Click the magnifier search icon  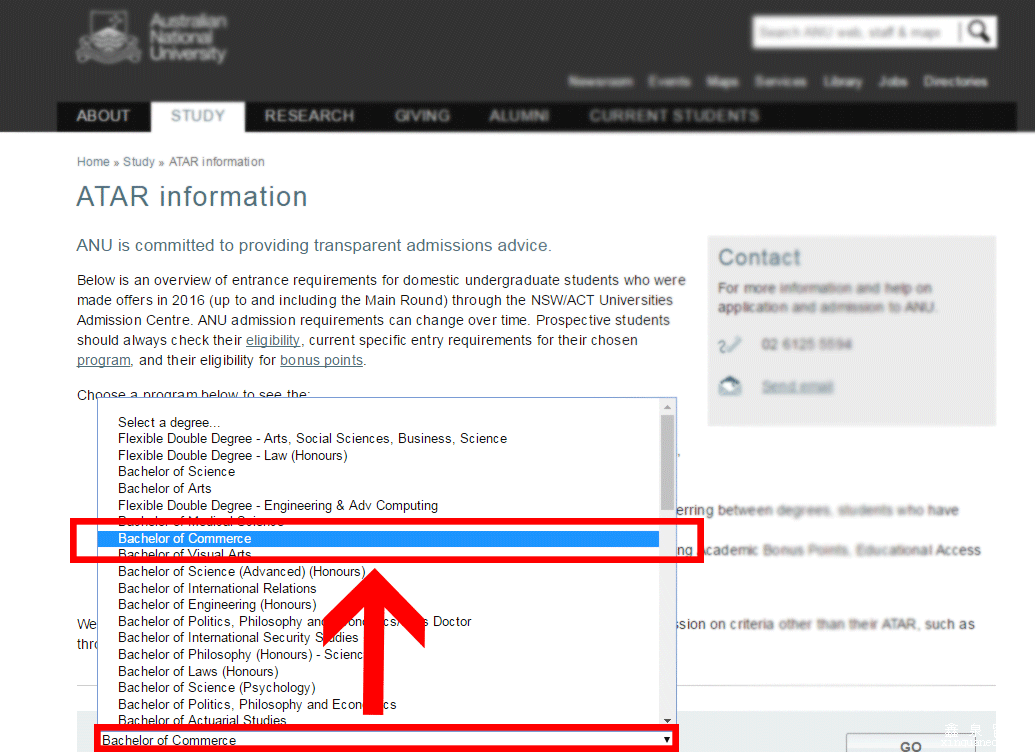[979, 32]
